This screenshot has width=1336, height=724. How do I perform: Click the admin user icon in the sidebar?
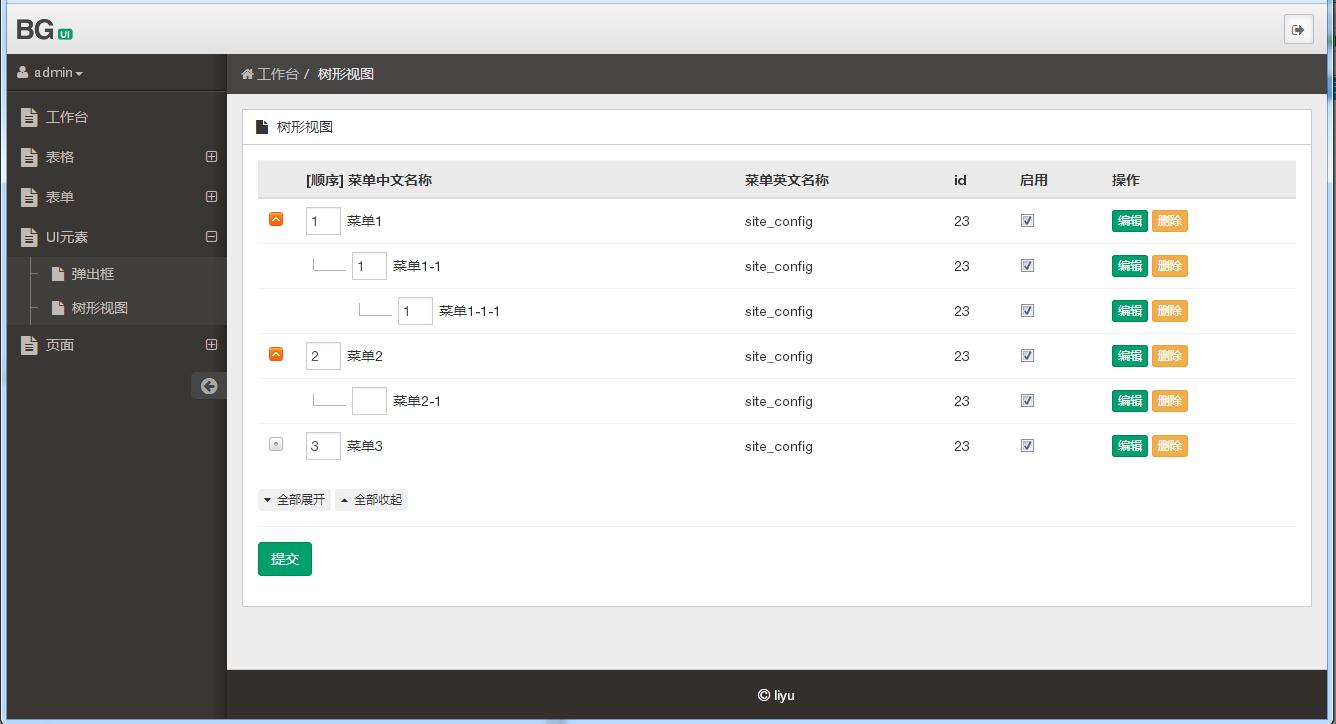[x=21, y=71]
